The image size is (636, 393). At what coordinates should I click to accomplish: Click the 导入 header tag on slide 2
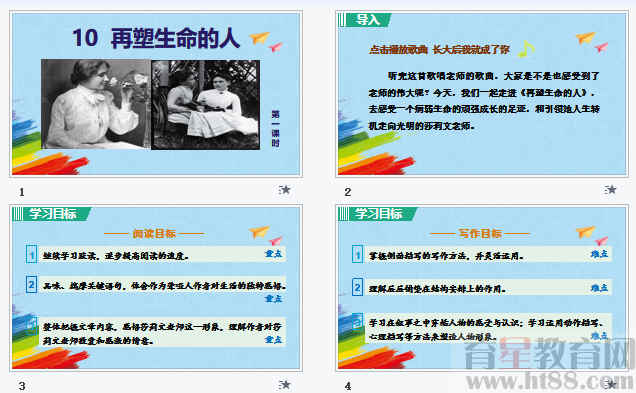point(365,19)
